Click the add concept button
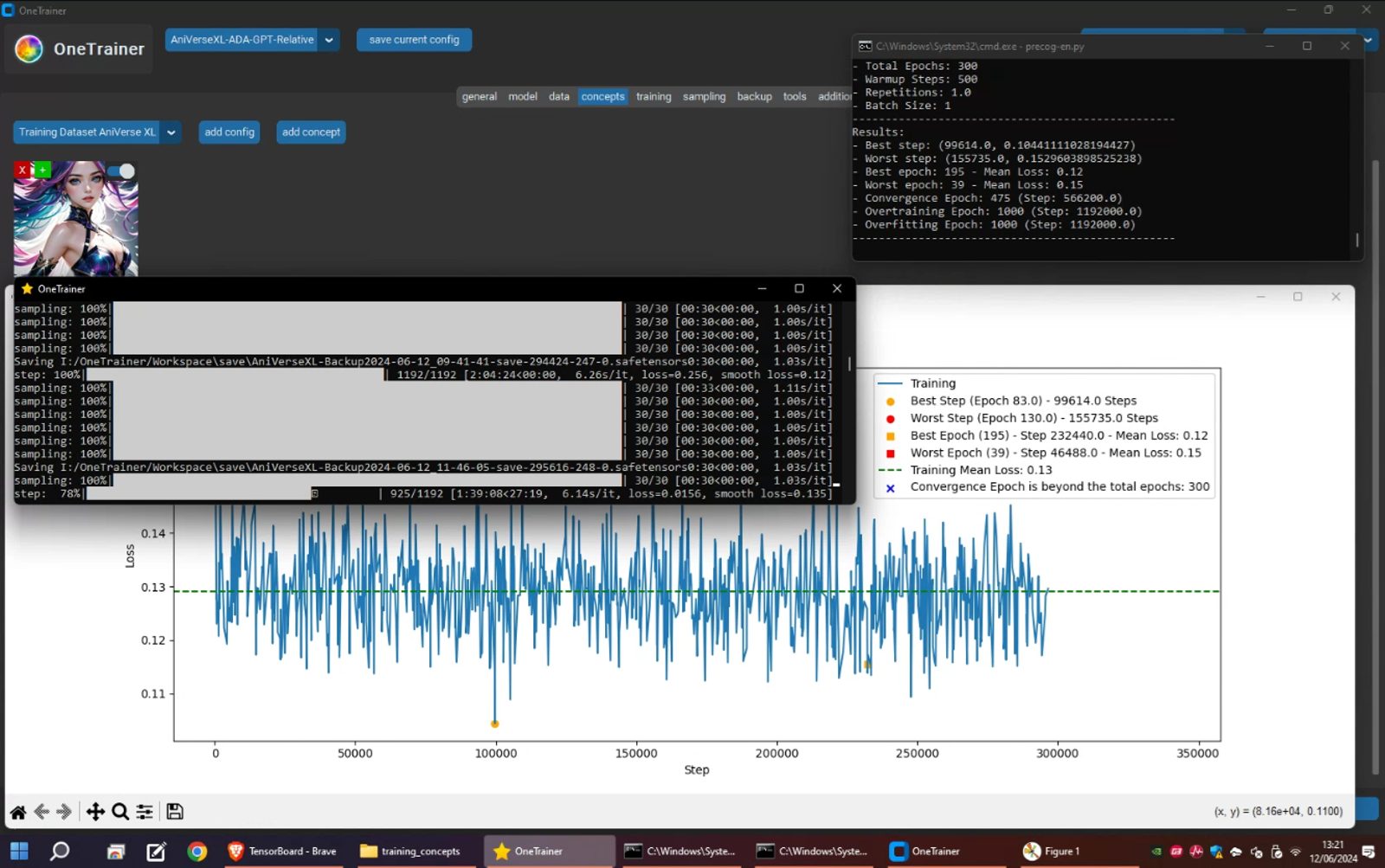This screenshot has height=868, width=1385. (311, 132)
